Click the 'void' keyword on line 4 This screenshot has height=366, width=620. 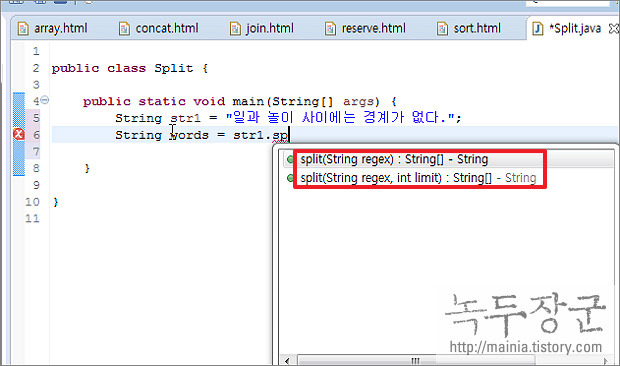(209, 101)
